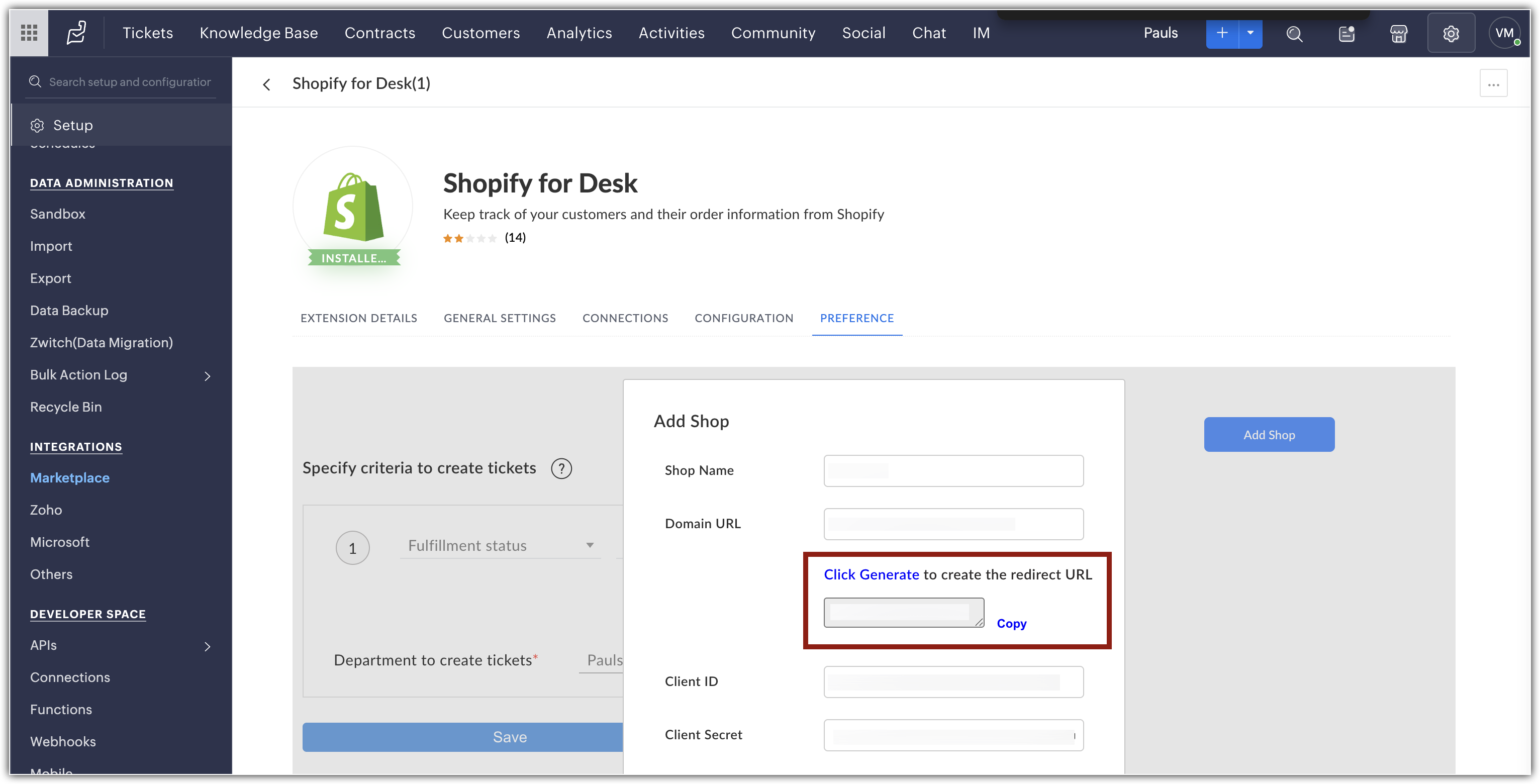1540x784 pixels.
Task: Select Setup in the sidebar
Action: point(121,125)
